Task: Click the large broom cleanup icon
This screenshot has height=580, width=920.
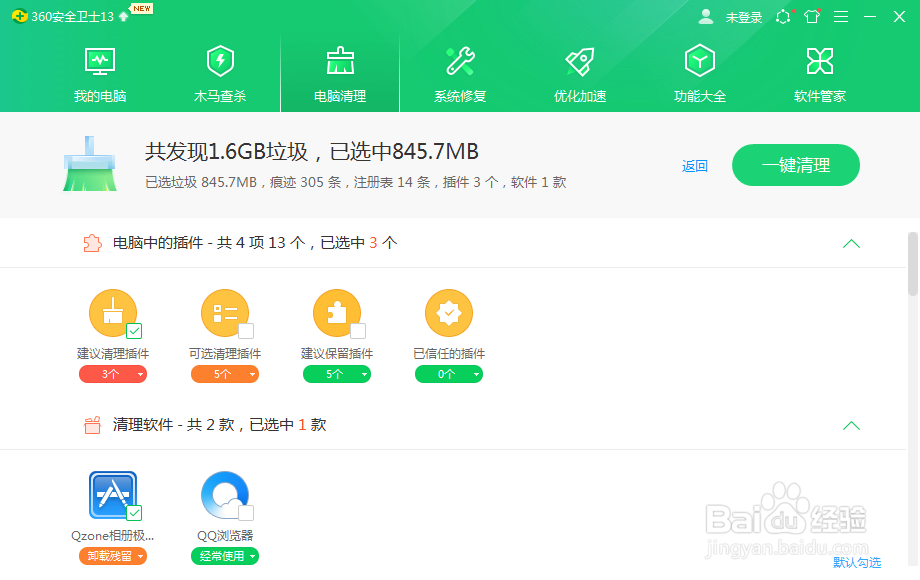Action: point(90,164)
